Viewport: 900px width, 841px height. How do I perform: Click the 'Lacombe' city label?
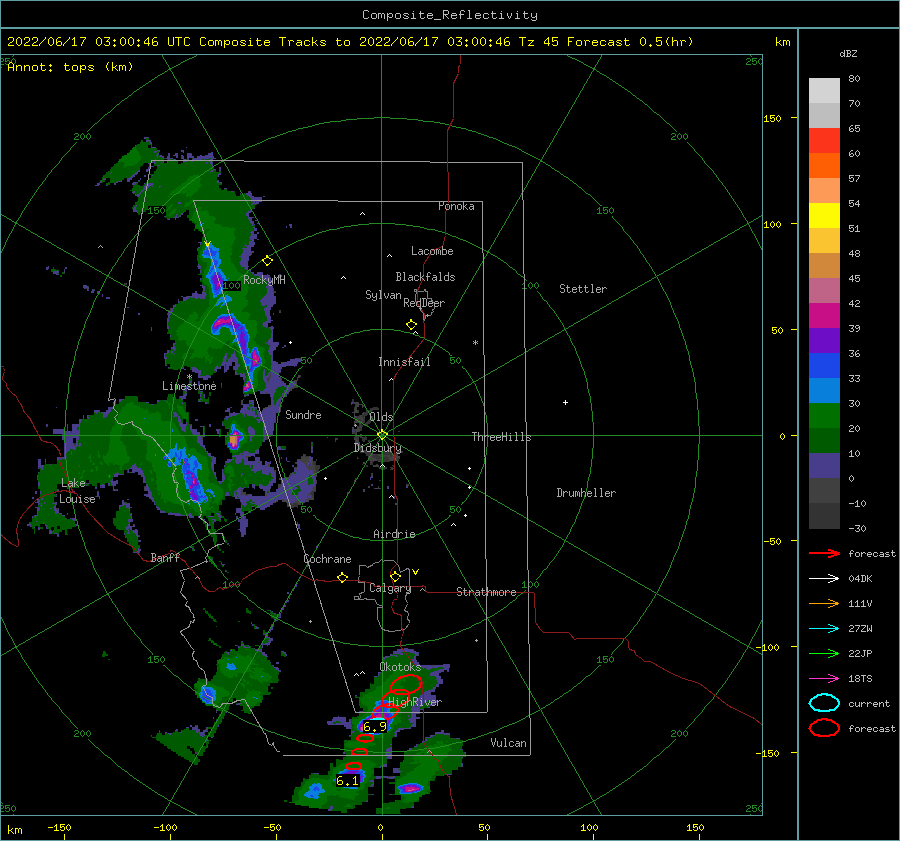coord(432,251)
